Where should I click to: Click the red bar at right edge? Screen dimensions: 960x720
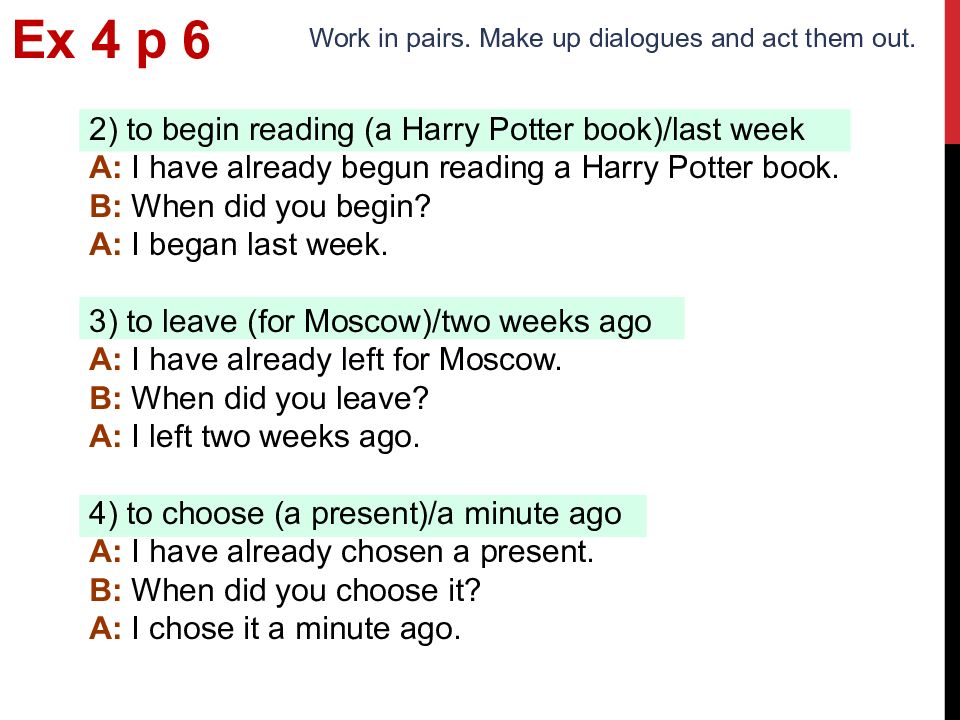952,72
